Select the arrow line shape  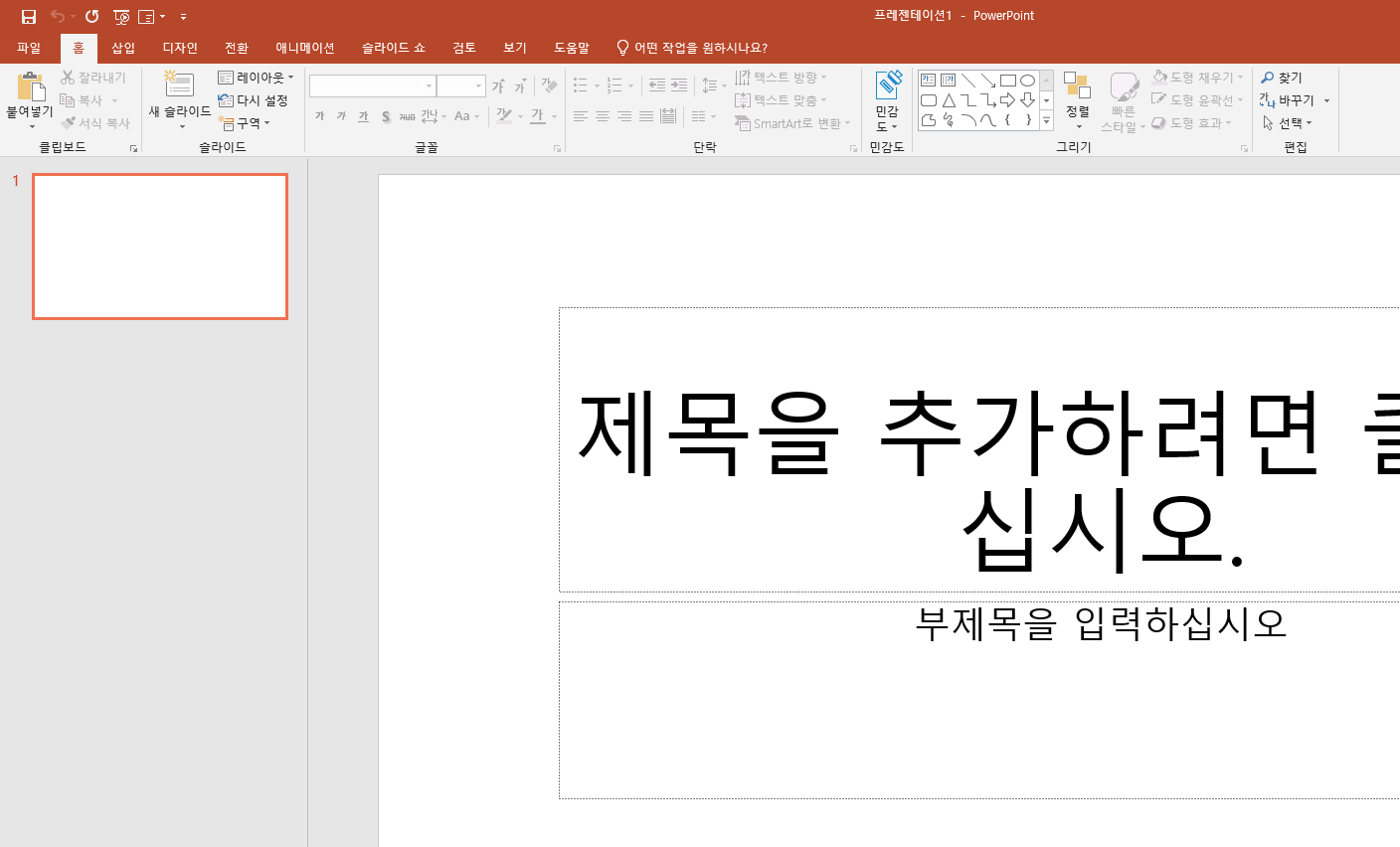[x=987, y=81]
